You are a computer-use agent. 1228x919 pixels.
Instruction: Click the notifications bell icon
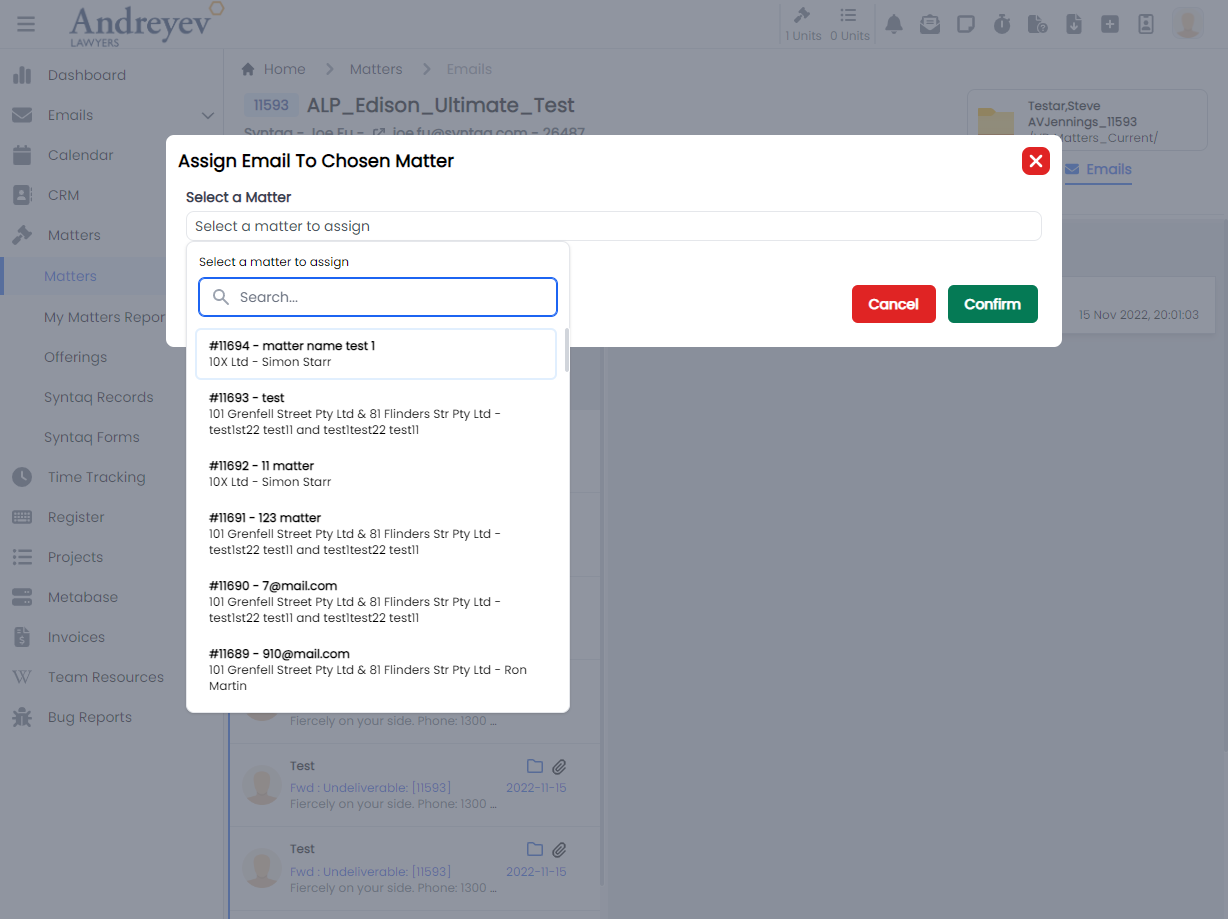(894, 24)
